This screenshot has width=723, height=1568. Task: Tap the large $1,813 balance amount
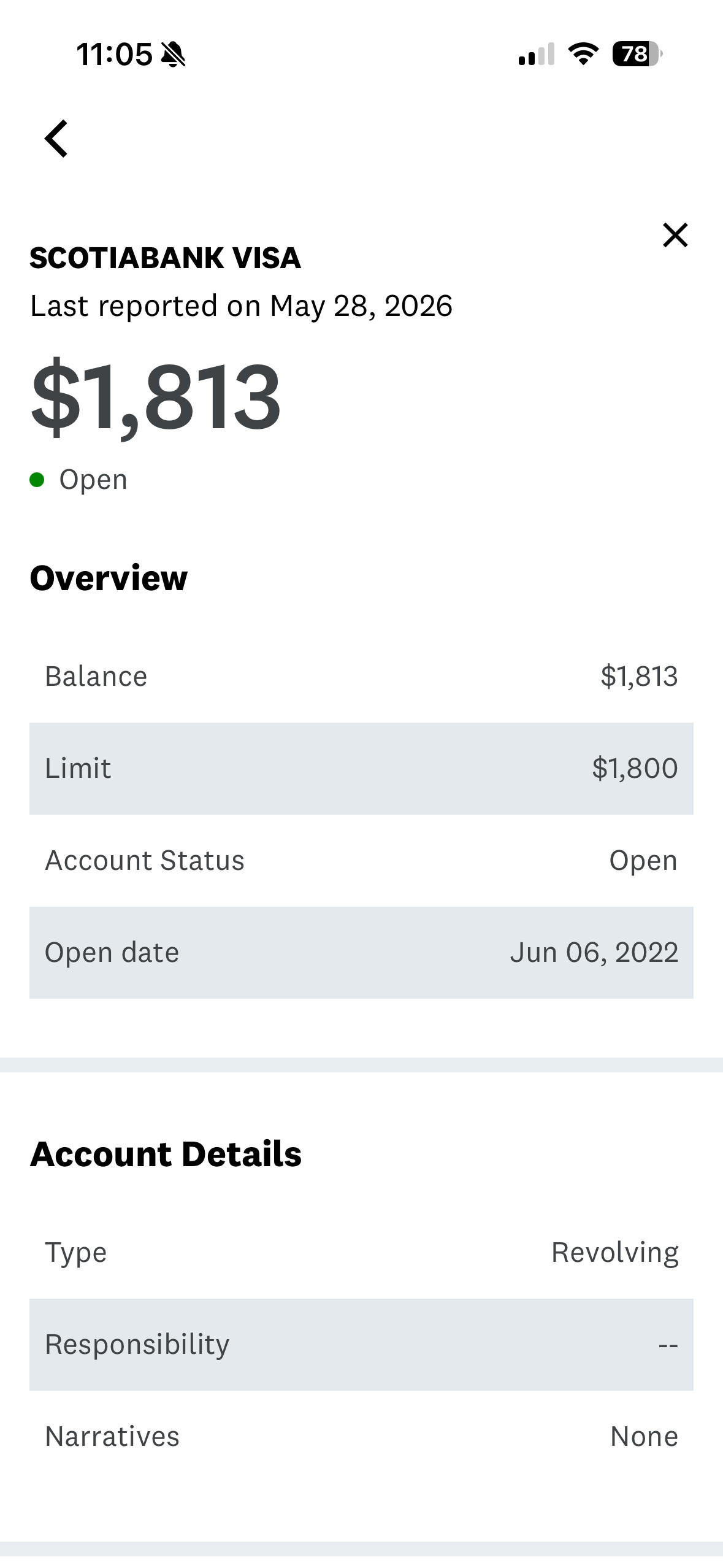(156, 397)
